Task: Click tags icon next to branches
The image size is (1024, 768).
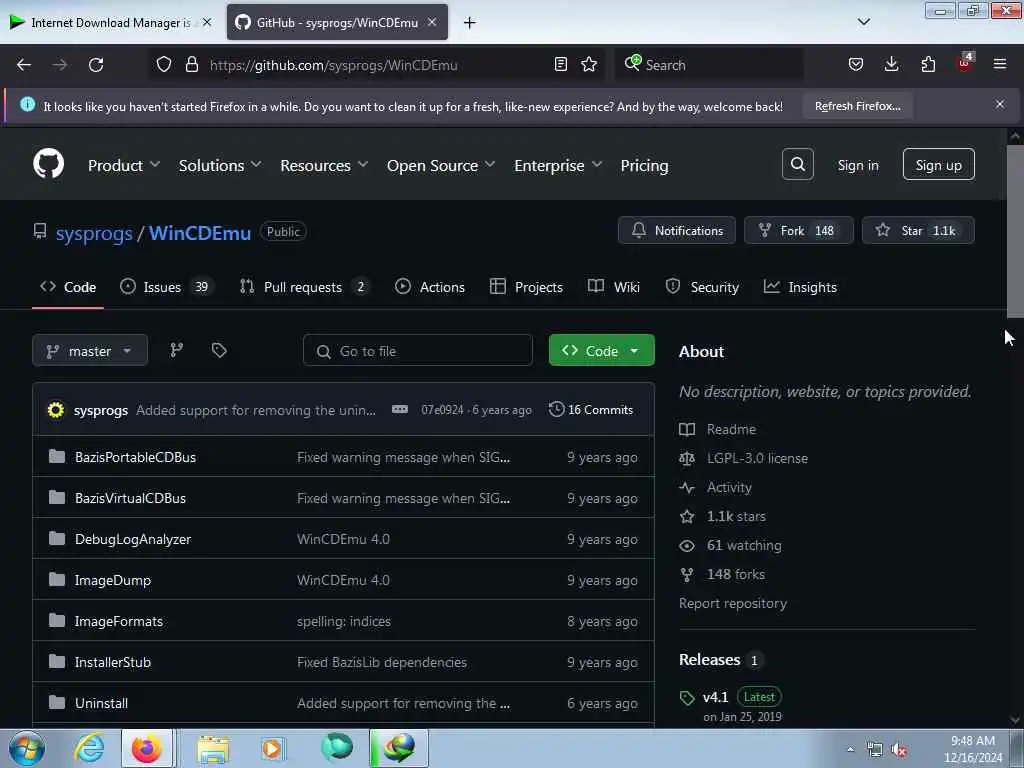Action: click(x=219, y=351)
